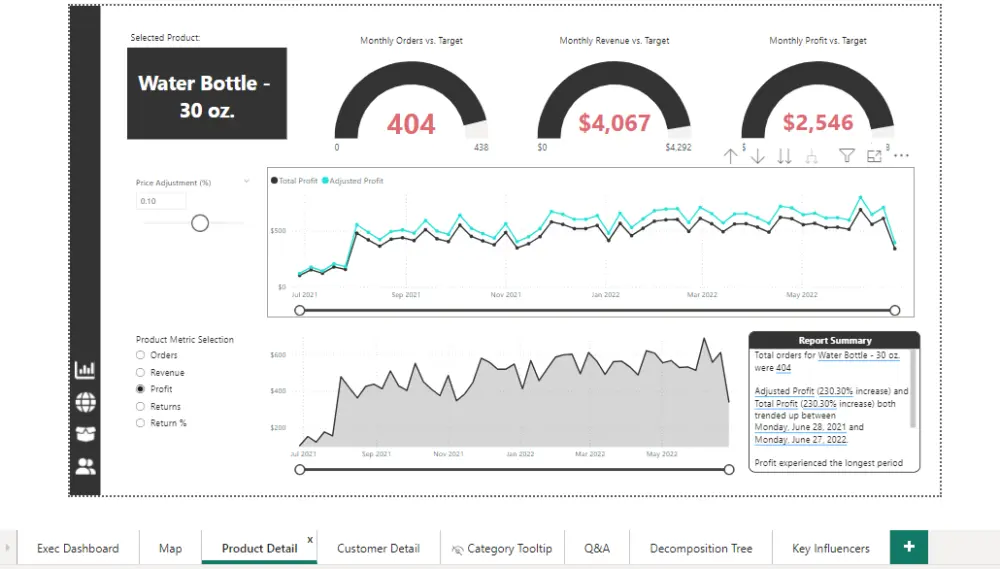Close the Product Detail tab with x
The image size is (1000, 569).
click(x=310, y=540)
